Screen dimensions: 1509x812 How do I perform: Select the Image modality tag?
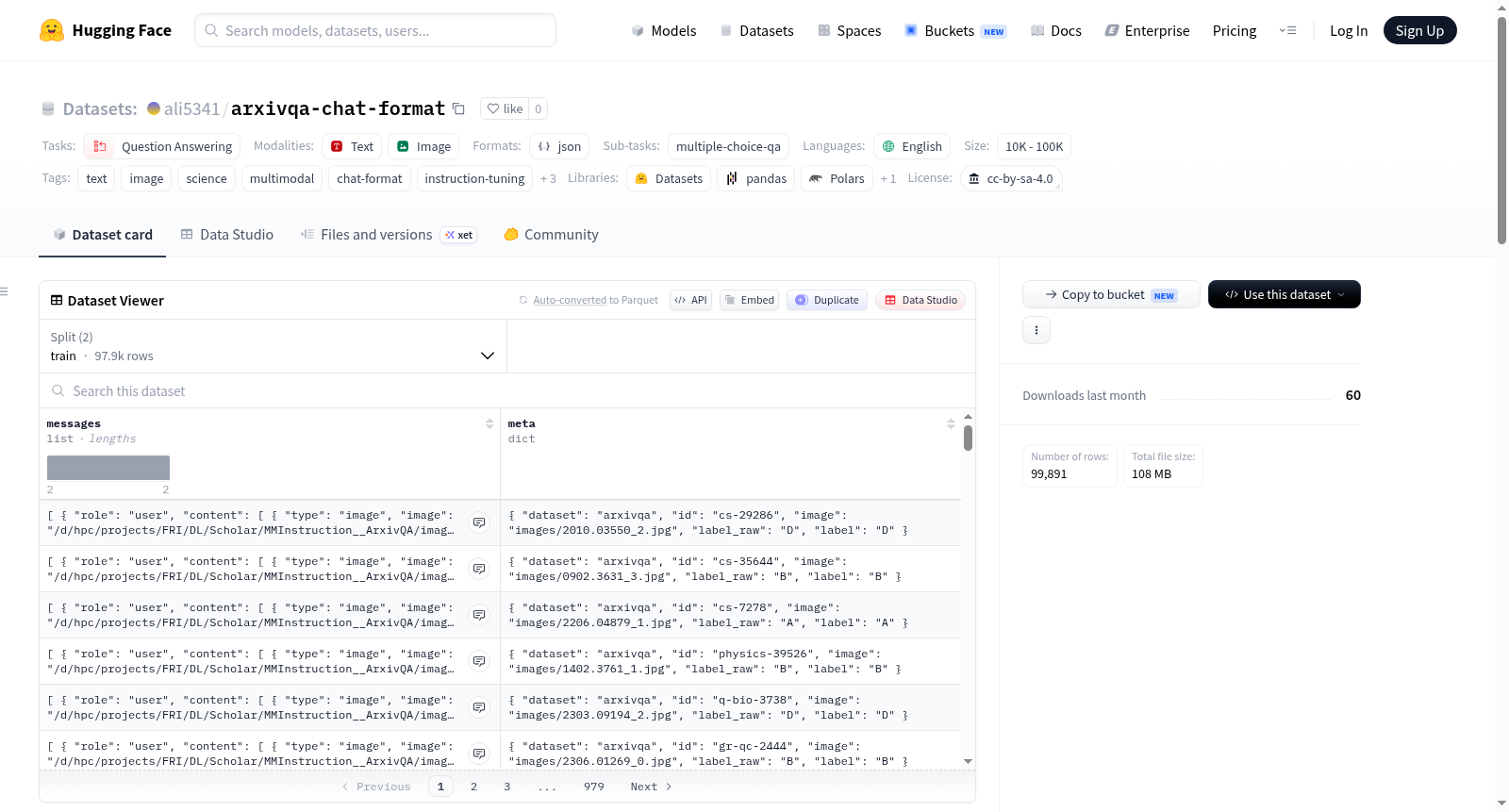pos(423,146)
